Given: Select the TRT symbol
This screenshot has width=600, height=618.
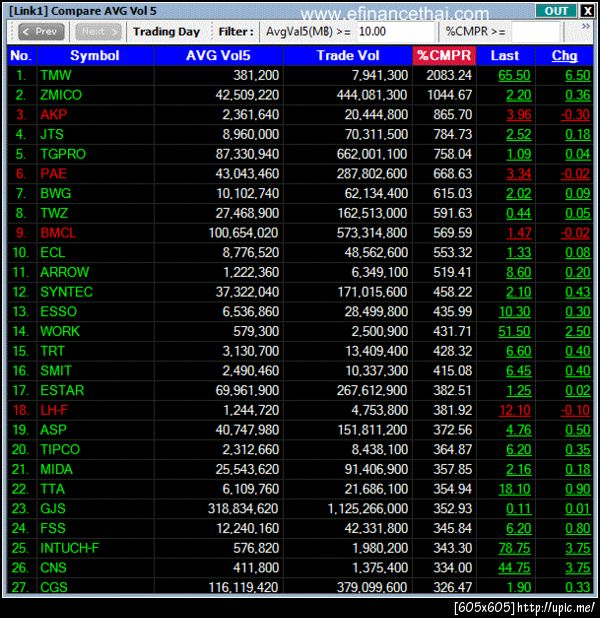Looking at the screenshot, I should [x=52, y=351].
